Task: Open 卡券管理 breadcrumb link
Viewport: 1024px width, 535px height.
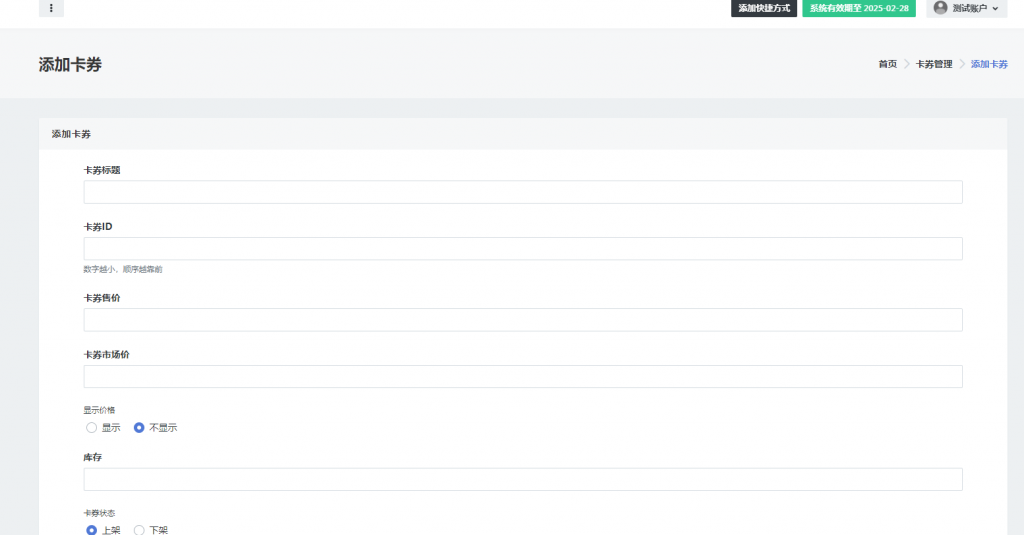Action: click(934, 64)
